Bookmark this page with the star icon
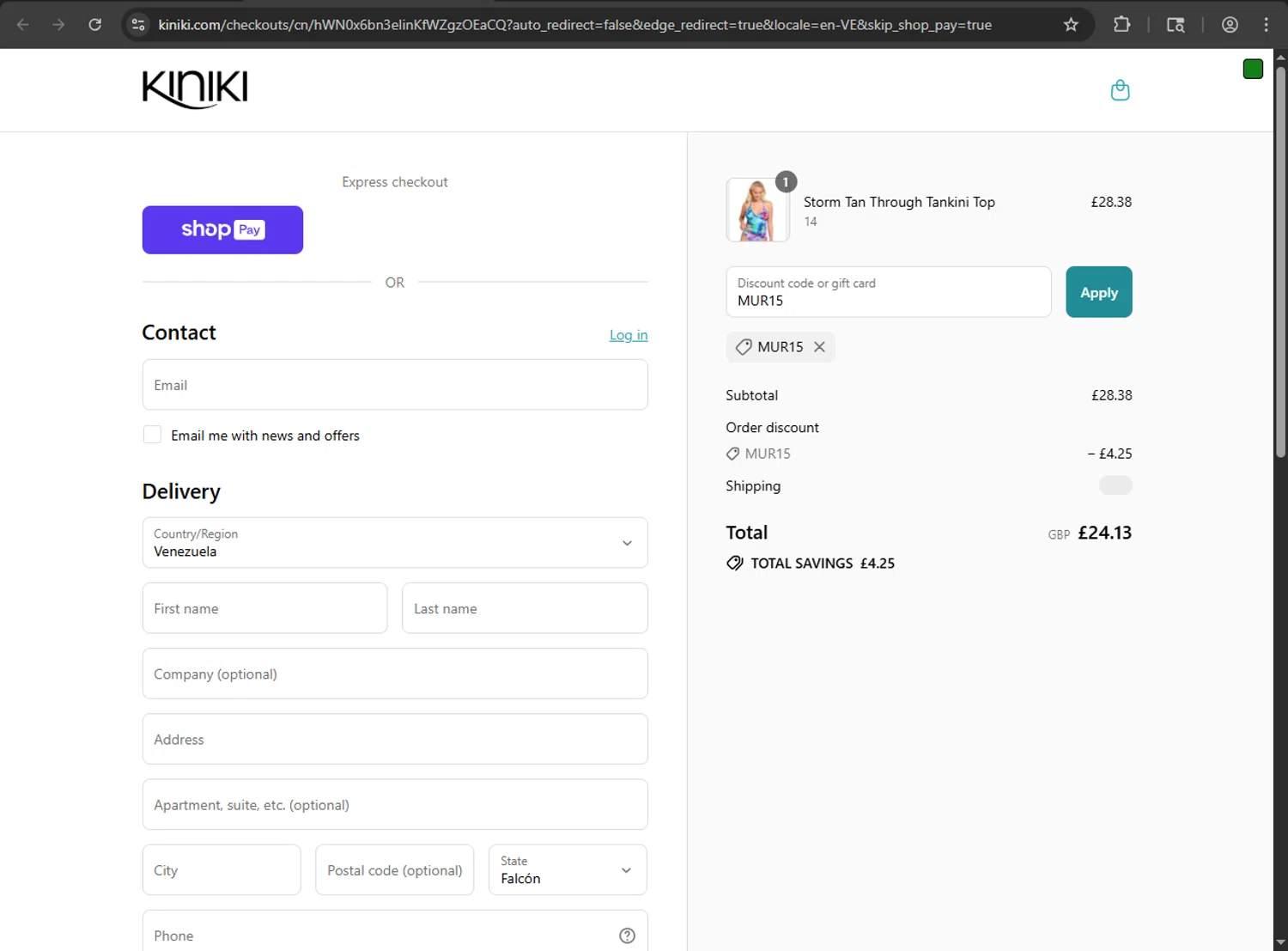The height and width of the screenshot is (951, 1288). click(1071, 25)
